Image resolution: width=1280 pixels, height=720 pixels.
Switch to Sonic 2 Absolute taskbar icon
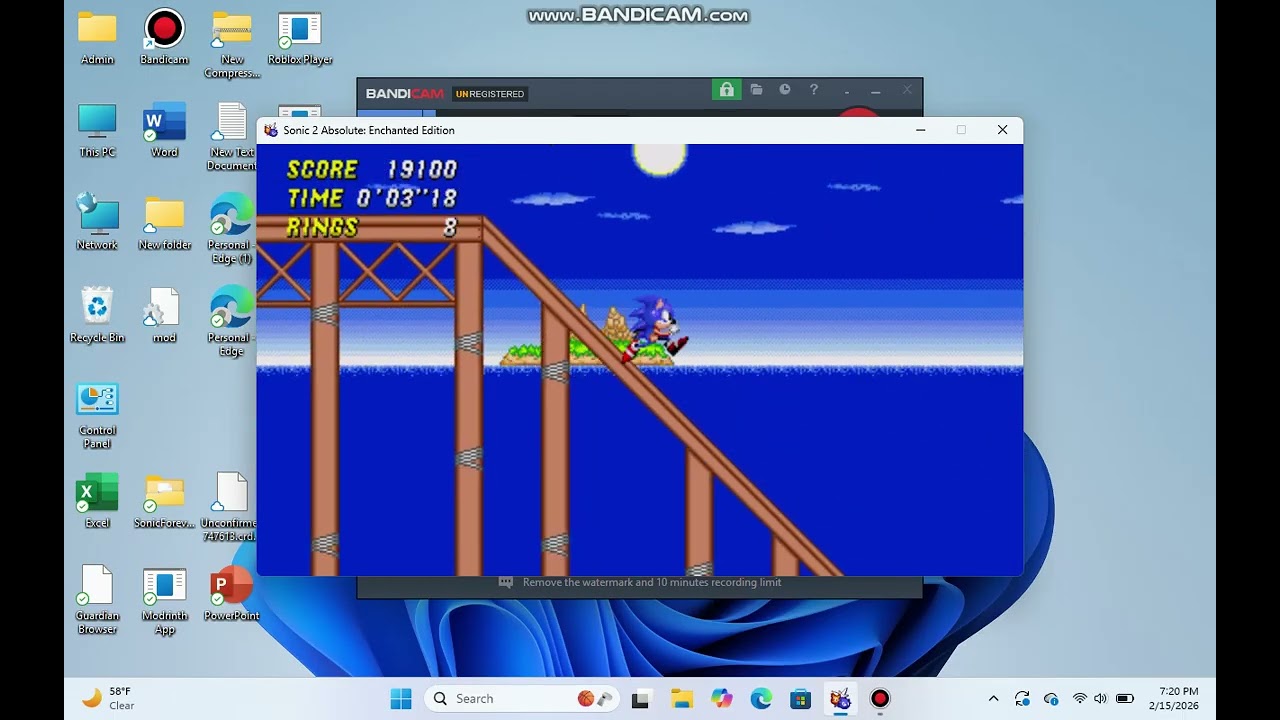coord(840,698)
